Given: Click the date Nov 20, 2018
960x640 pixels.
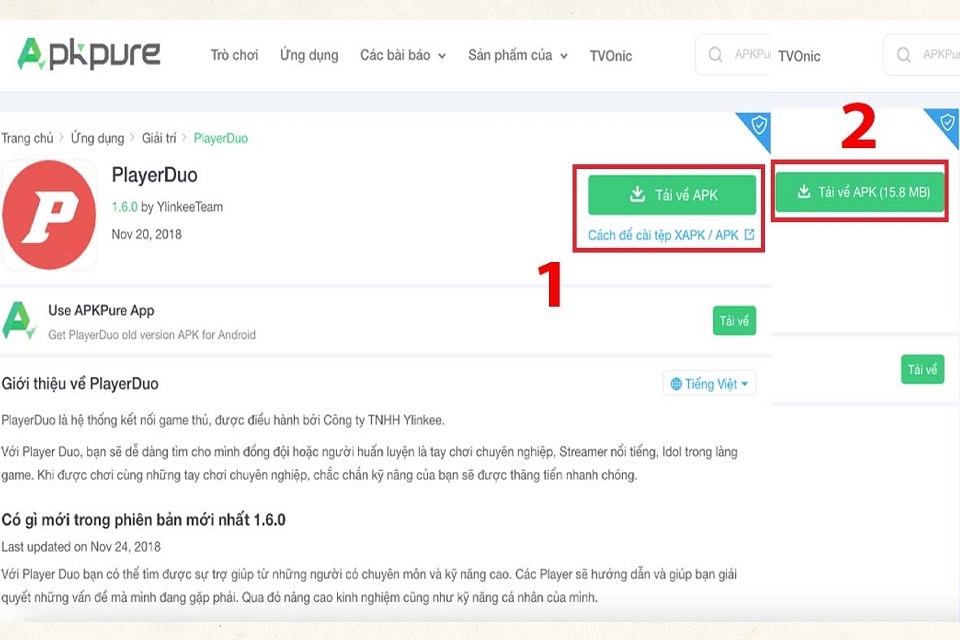Looking at the screenshot, I should (146, 234).
